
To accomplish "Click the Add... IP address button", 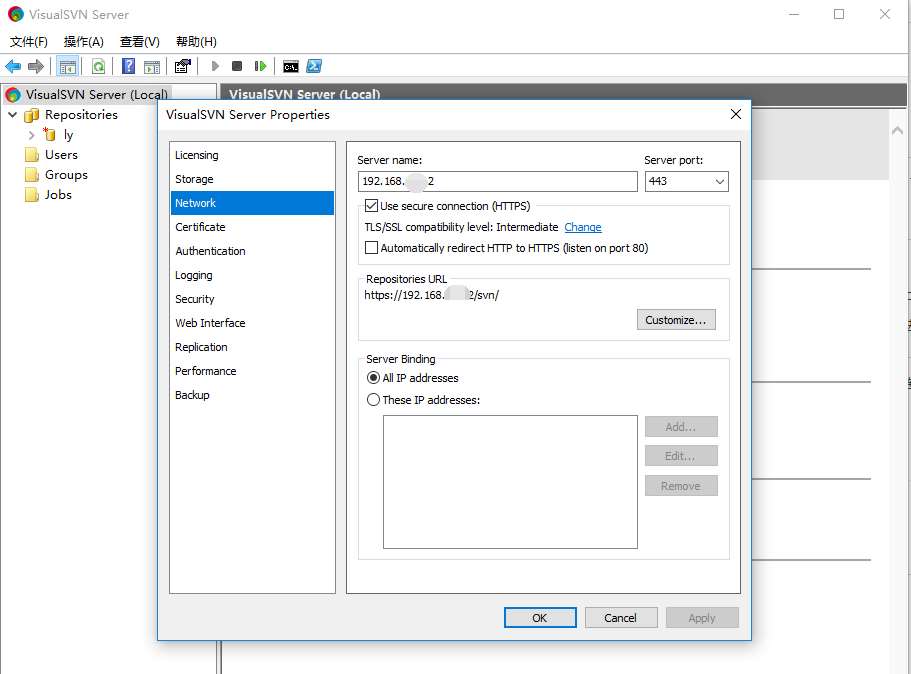I will (x=681, y=426).
